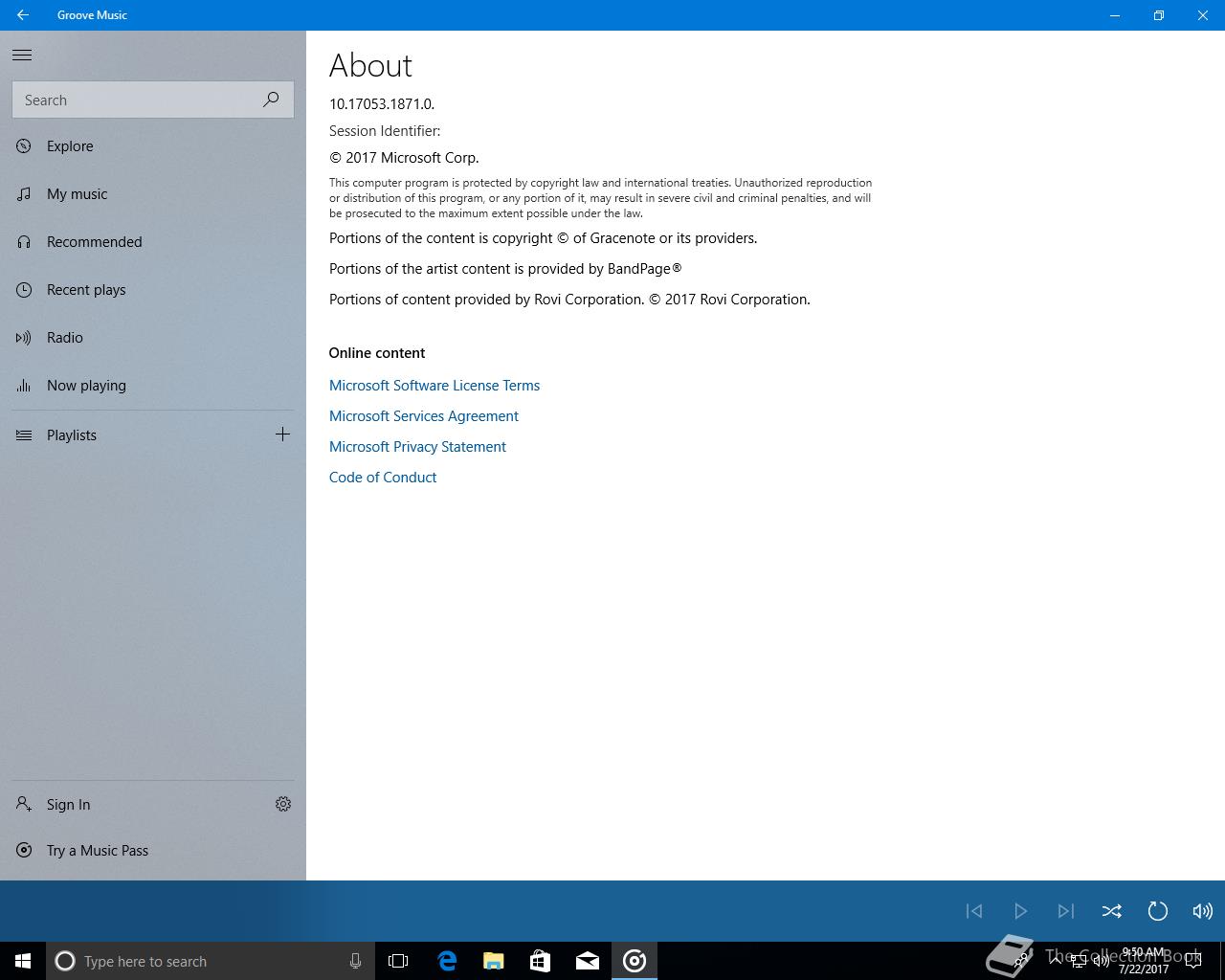This screenshot has height=980, width=1225.
Task: Click Try a Music Pass
Action: 153,851
